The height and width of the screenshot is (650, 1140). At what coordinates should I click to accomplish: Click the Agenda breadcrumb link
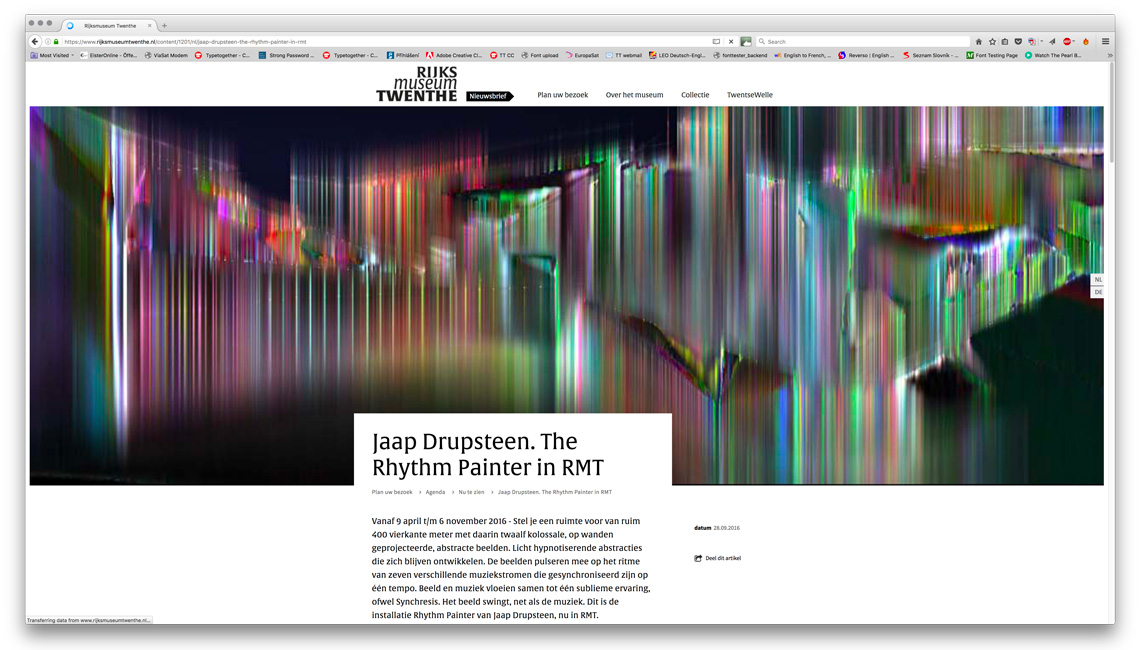tap(435, 492)
